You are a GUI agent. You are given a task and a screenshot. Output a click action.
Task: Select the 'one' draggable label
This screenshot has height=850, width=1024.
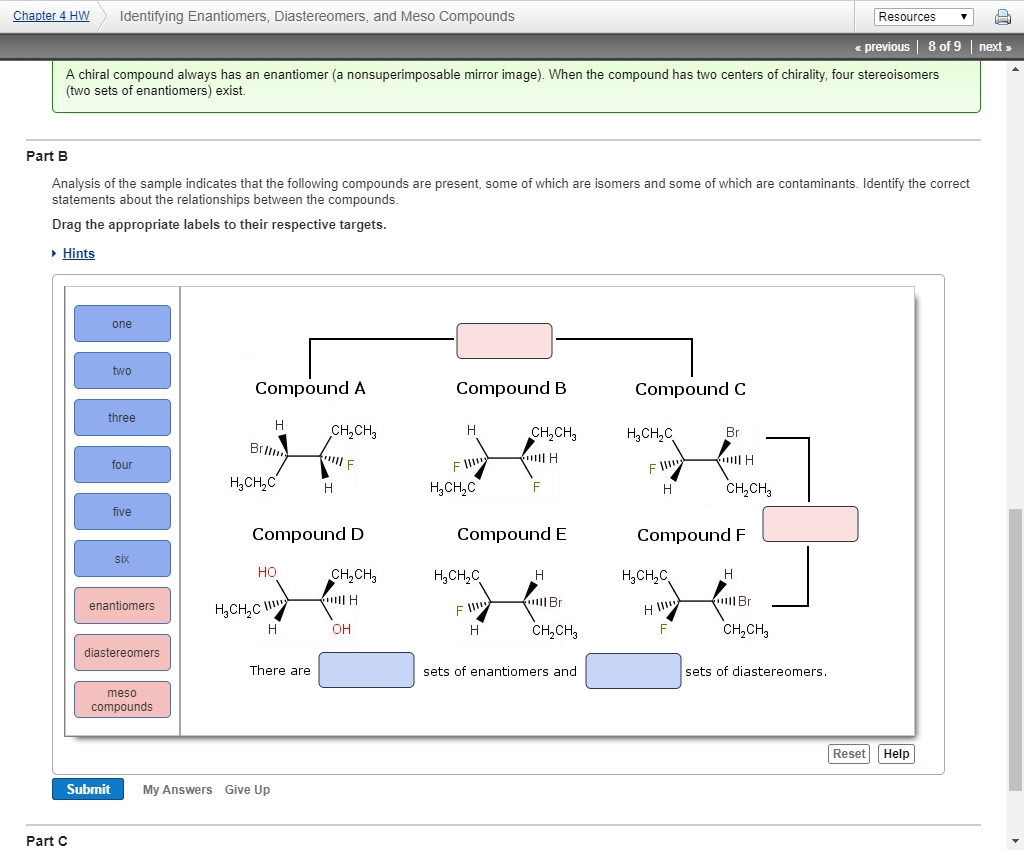coord(122,323)
